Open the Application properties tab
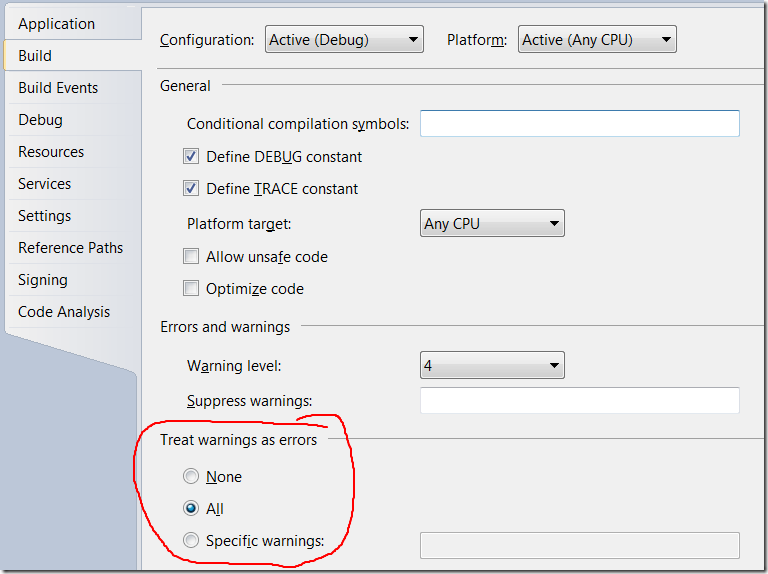768x574 pixels. click(56, 24)
